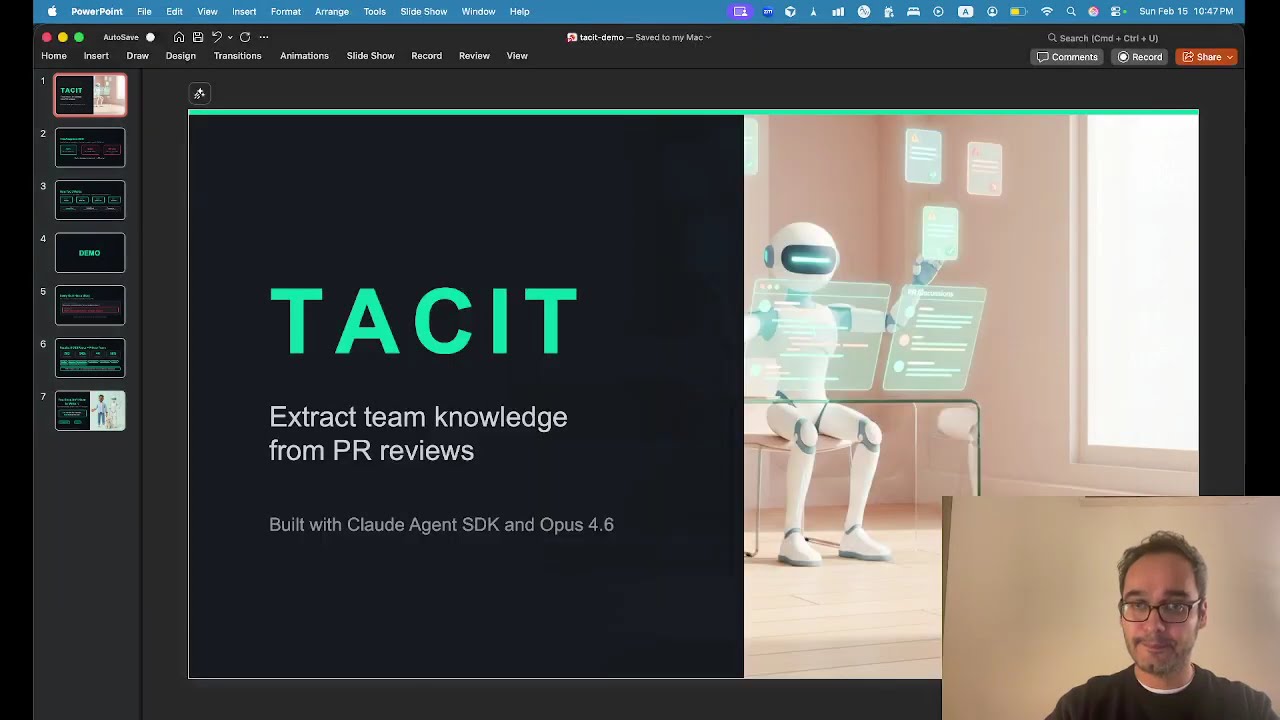The image size is (1280, 720).
Task: Click the 'Built with Claude Agent SDK' text
Action: [441, 525]
